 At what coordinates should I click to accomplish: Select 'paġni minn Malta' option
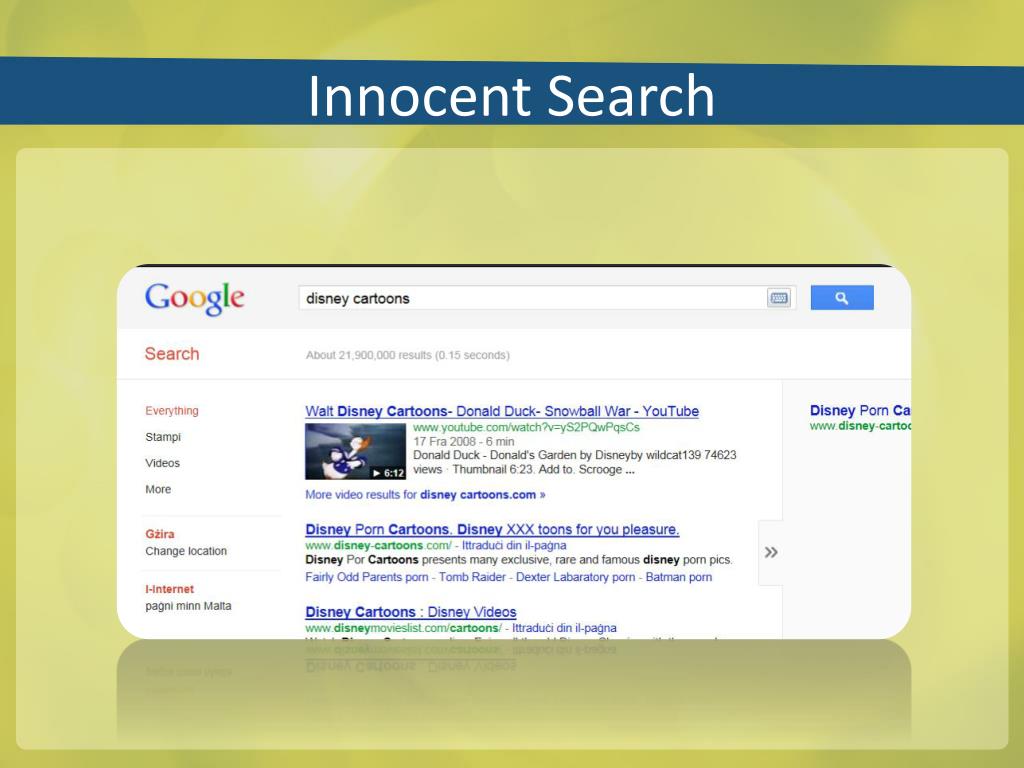(x=188, y=606)
